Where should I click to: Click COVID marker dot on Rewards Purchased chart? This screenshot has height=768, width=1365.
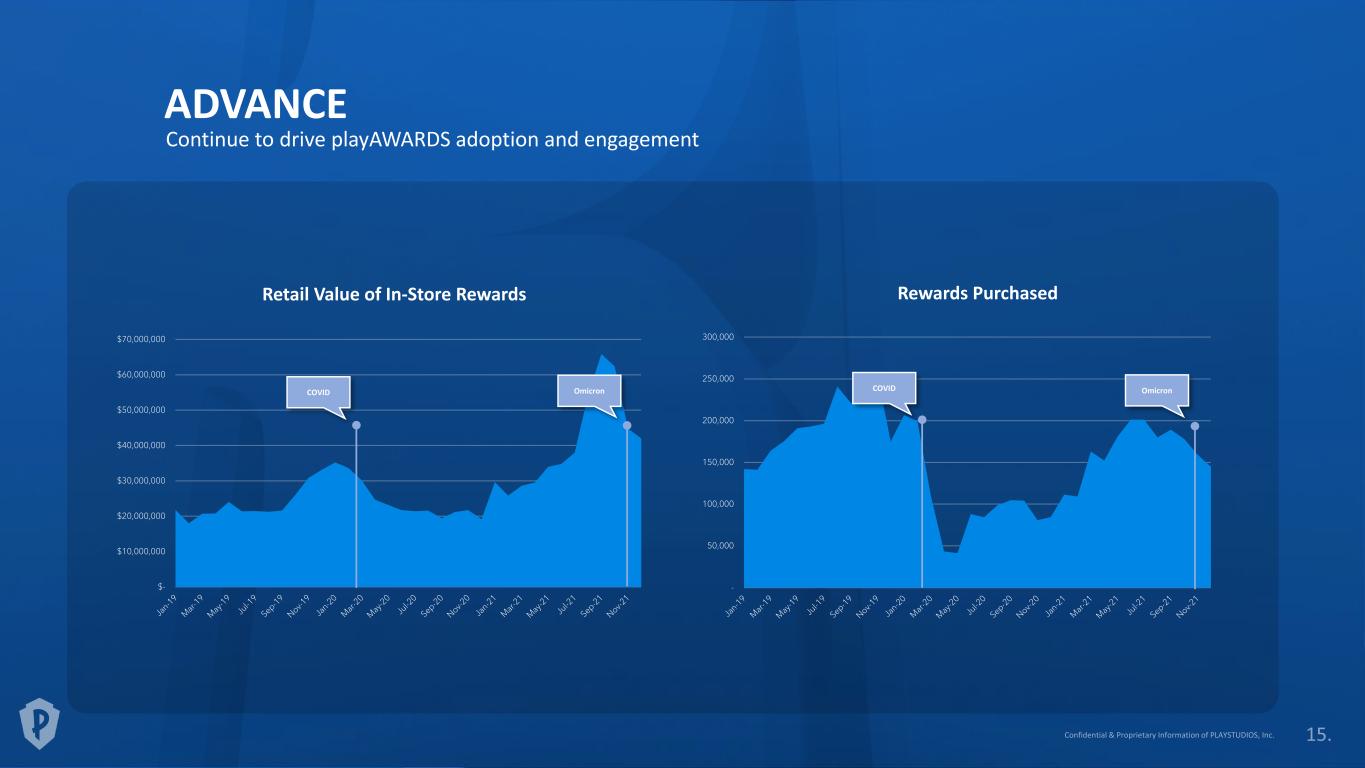click(x=922, y=420)
